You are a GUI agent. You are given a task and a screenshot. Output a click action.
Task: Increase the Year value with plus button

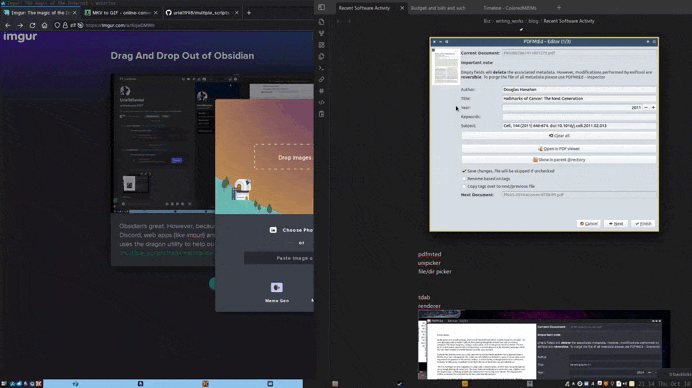click(653, 108)
